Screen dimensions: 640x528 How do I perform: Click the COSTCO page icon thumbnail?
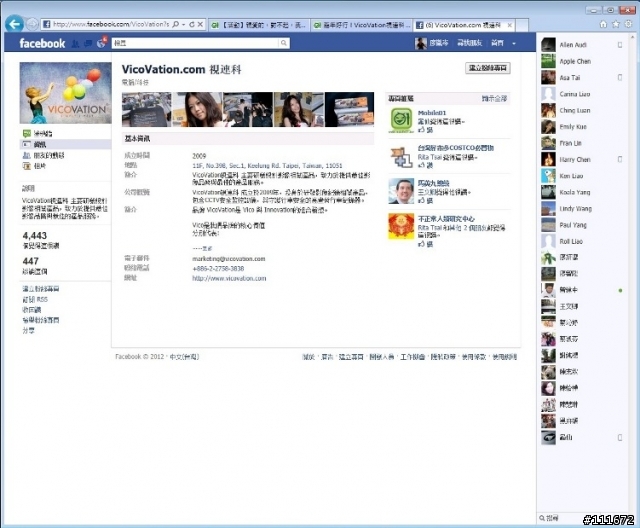click(x=402, y=157)
